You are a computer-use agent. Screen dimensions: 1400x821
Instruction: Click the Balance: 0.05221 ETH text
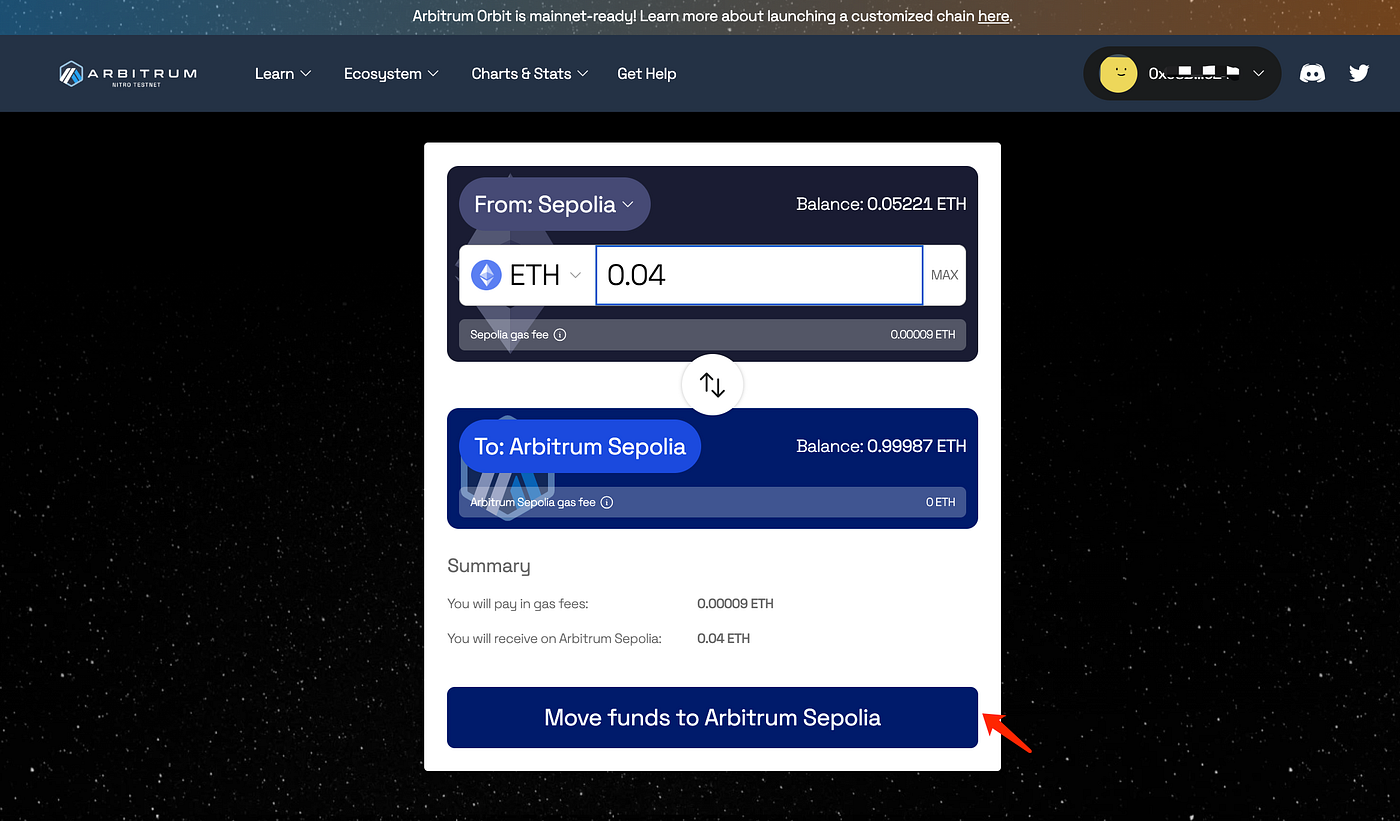[x=881, y=204]
